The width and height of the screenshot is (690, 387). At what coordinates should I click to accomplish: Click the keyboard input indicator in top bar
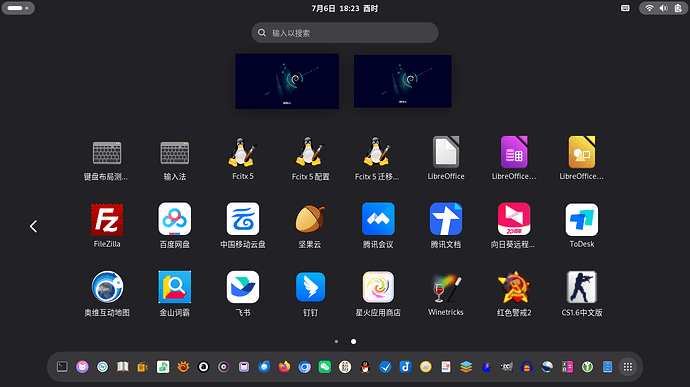[x=625, y=8]
